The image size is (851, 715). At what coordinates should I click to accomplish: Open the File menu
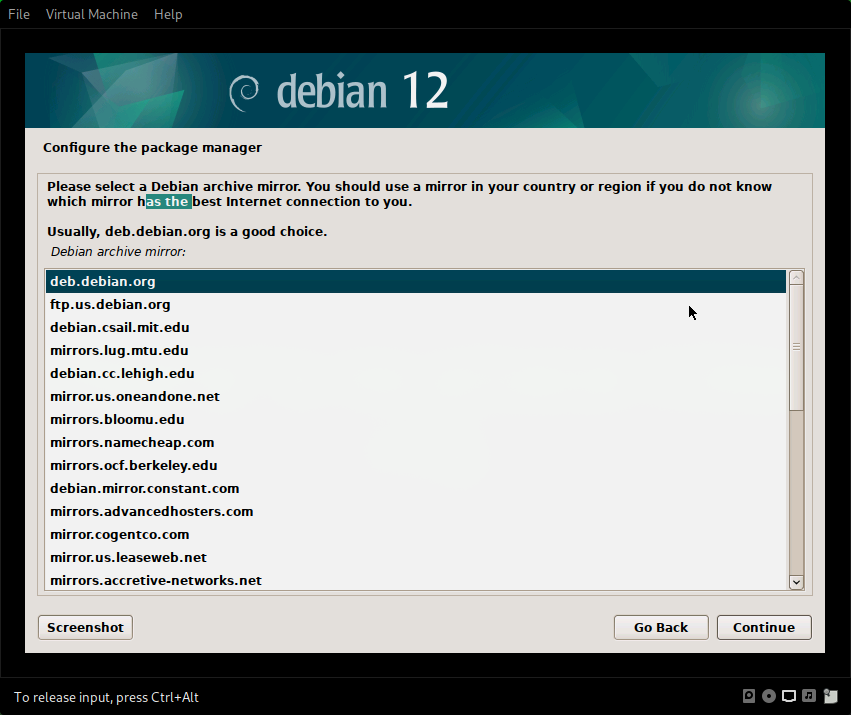(18, 14)
